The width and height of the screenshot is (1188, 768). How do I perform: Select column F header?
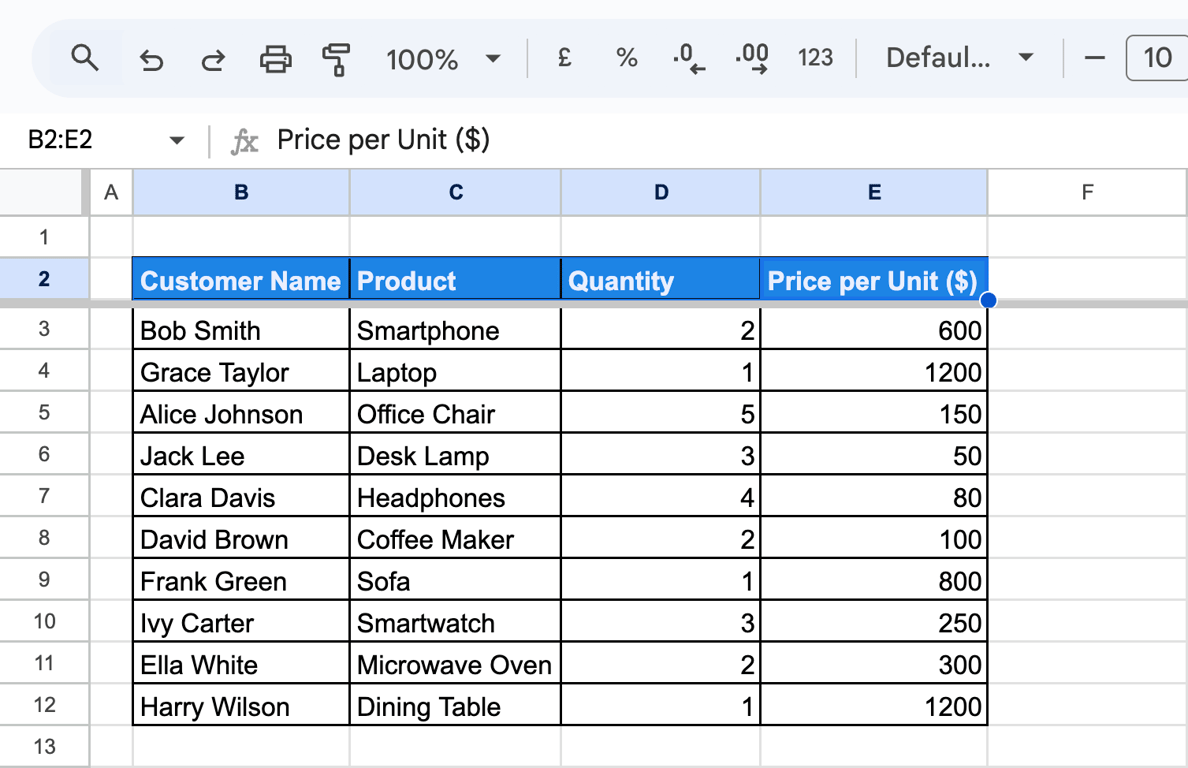tap(1087, 192)
